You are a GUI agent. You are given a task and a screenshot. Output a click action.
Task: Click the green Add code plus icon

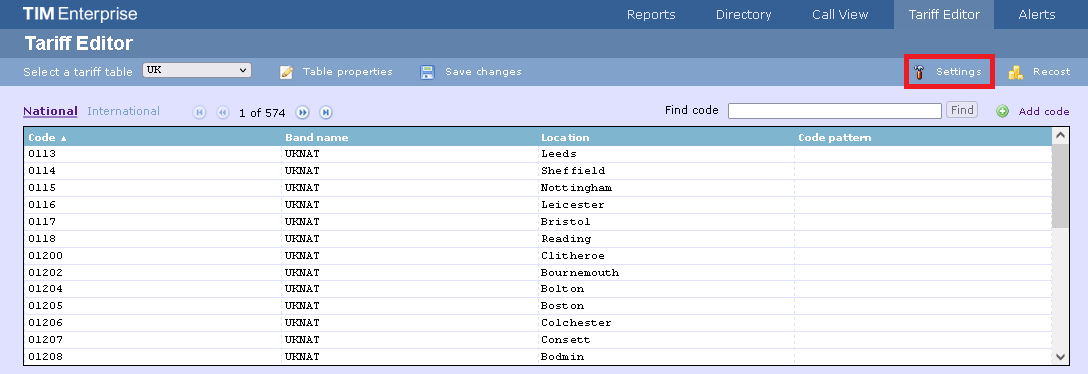(1002, 111)
